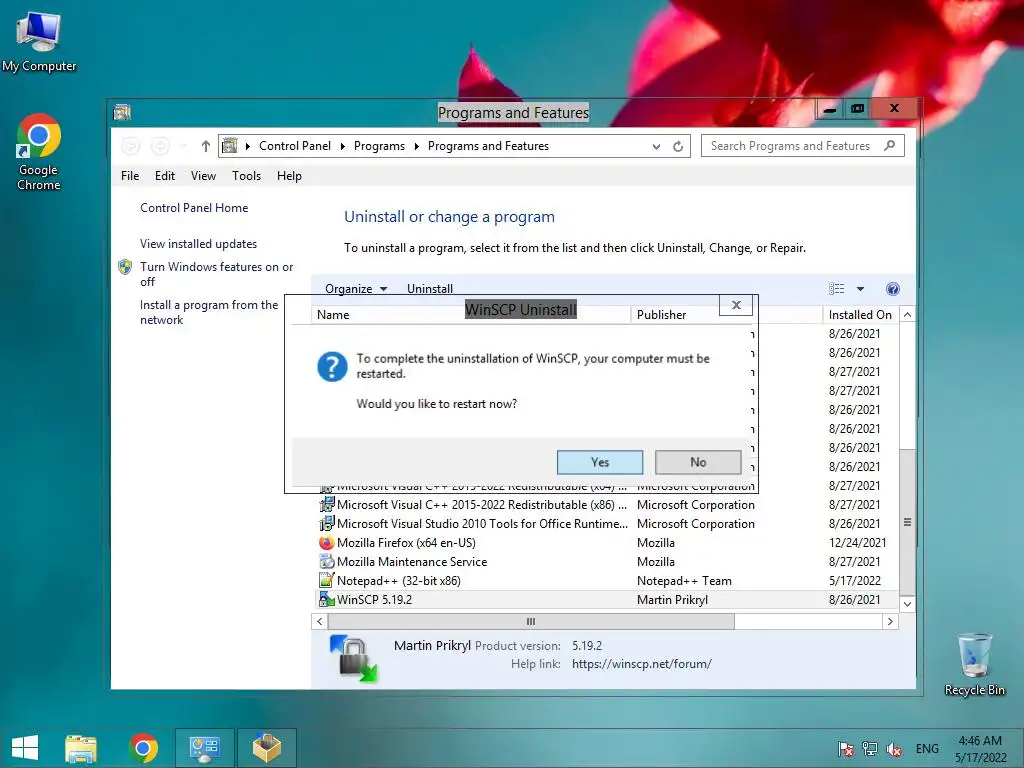The height and width of the screenshot is (768, 1024).
Task: Open the Recycle Bin desktop icon
Action: point(974,664)
